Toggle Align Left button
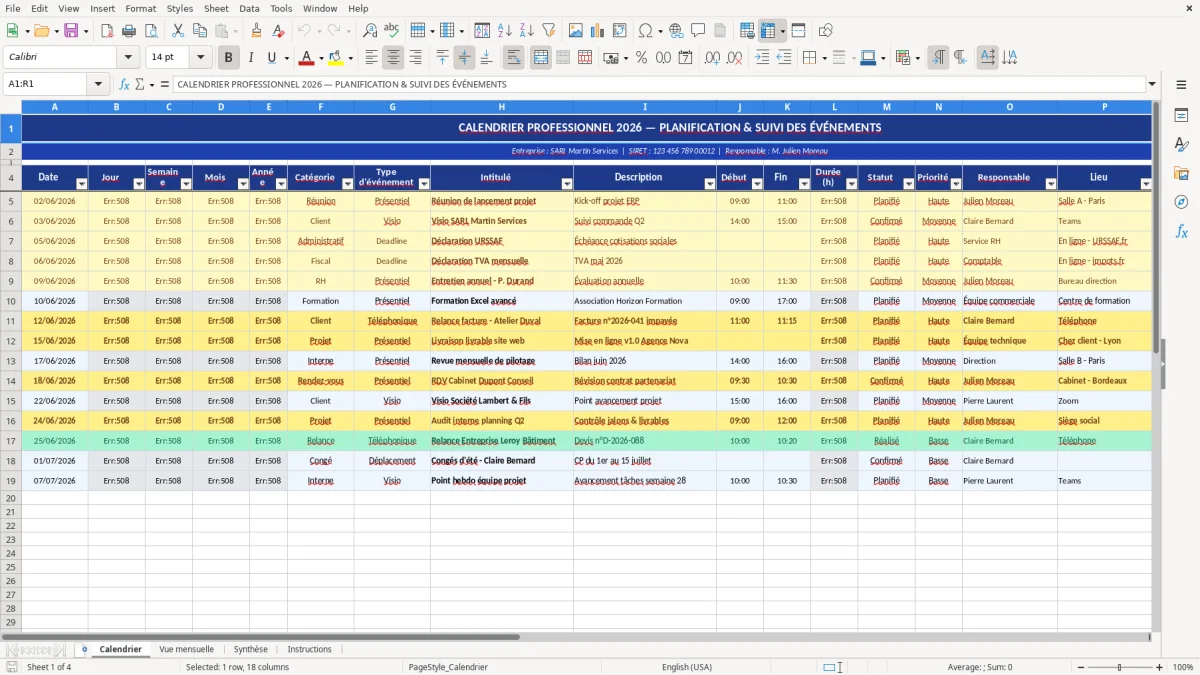 pos(372,58)
